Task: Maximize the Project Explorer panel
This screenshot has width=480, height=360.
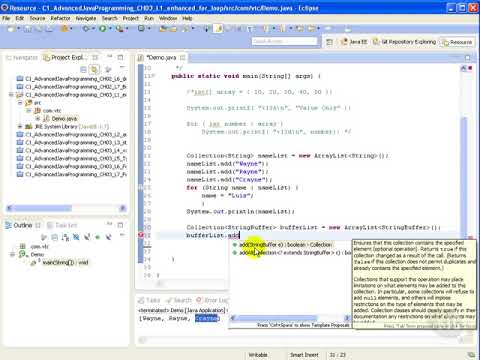Action: point(120,57)
